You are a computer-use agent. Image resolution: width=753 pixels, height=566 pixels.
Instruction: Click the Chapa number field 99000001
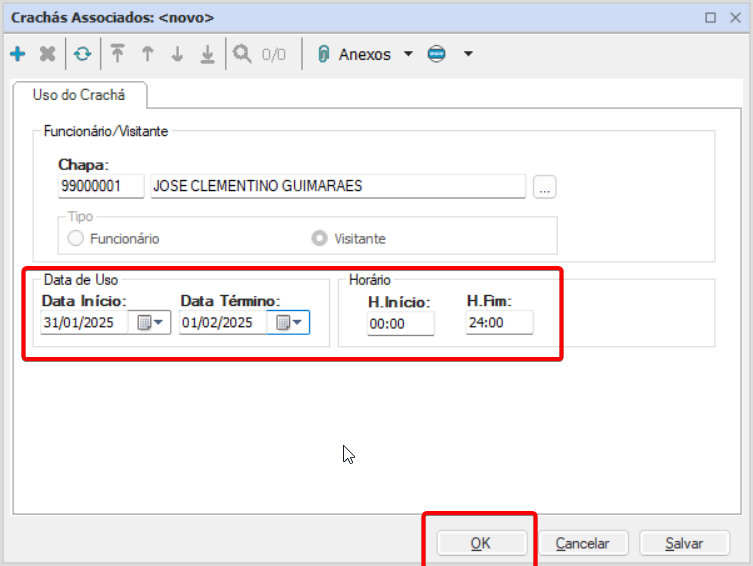[101, 186]
